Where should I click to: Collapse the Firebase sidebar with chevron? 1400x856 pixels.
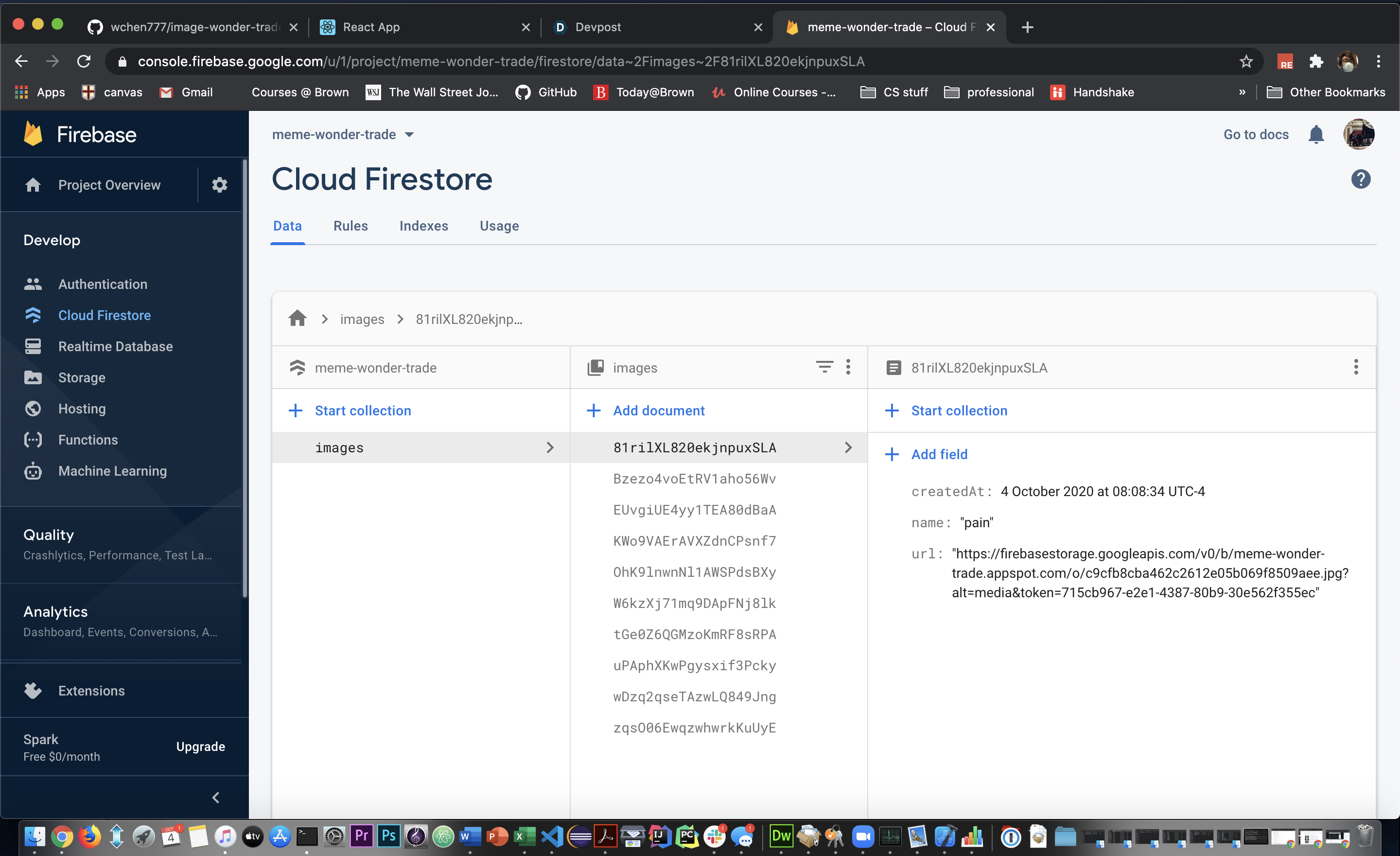[x=215, y=798]
